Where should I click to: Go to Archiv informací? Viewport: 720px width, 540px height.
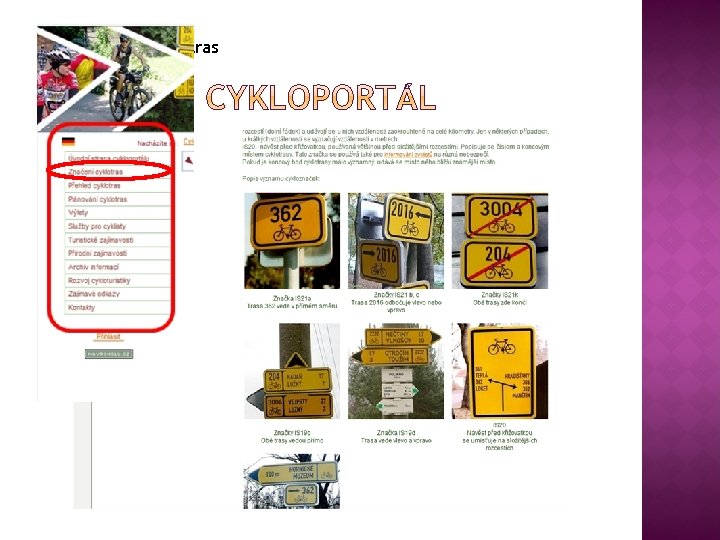(x=117, y=267)
